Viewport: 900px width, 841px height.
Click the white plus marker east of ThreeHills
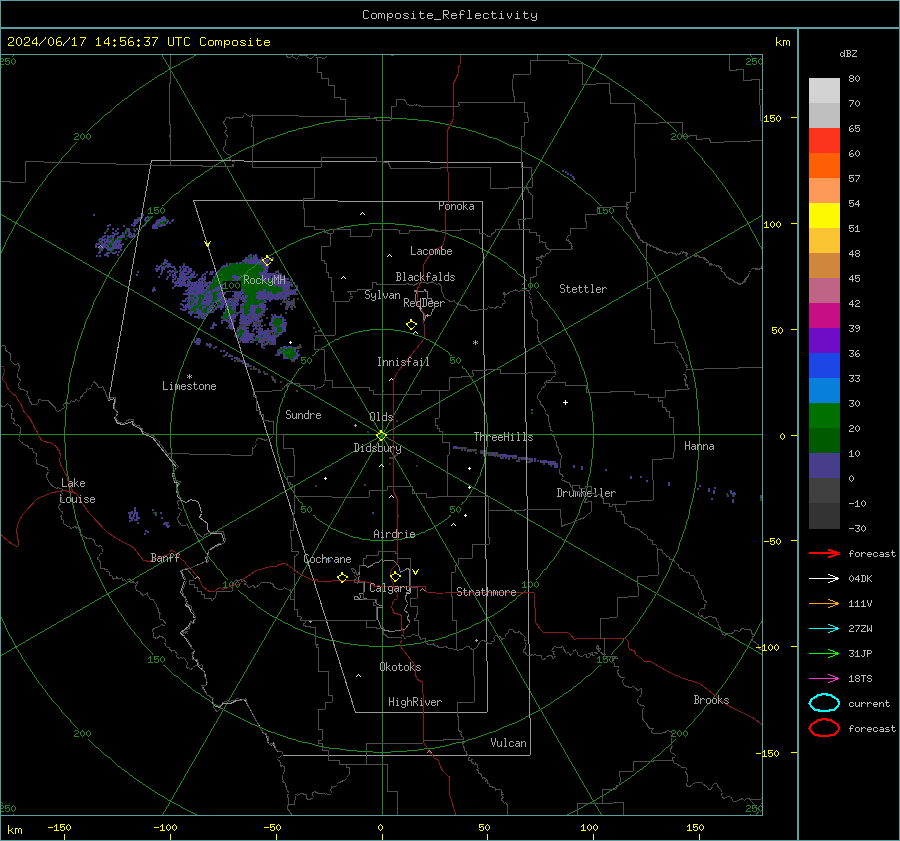point(565,402)
